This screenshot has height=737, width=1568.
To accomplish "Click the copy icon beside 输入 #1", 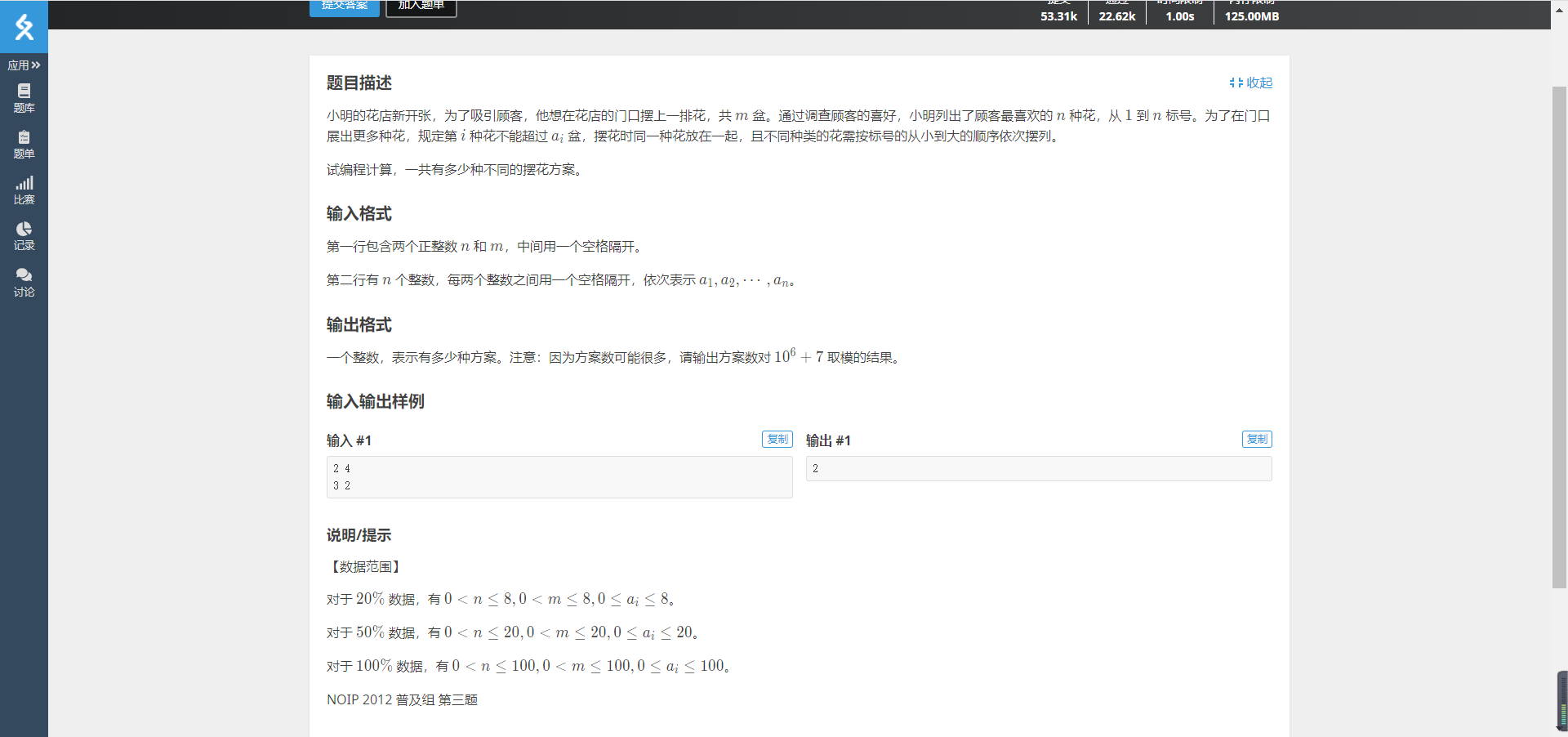I will [777, 439].
